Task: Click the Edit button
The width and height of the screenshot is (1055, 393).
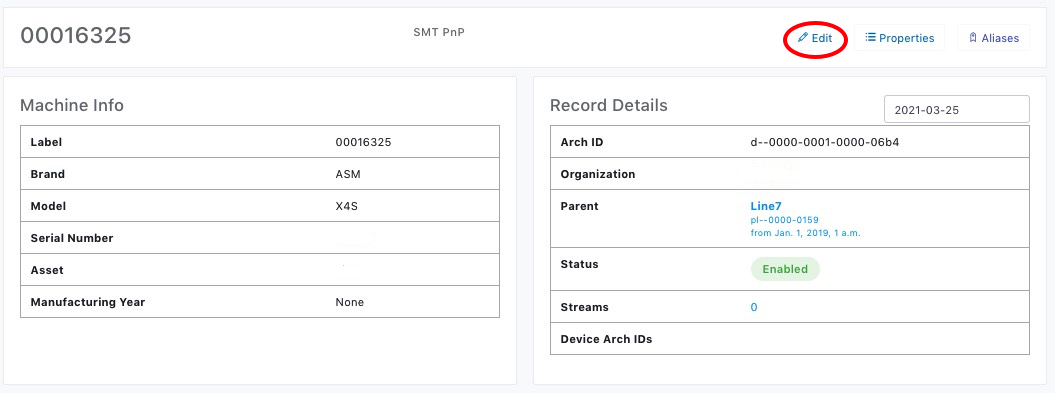Action: pos(815,38)
